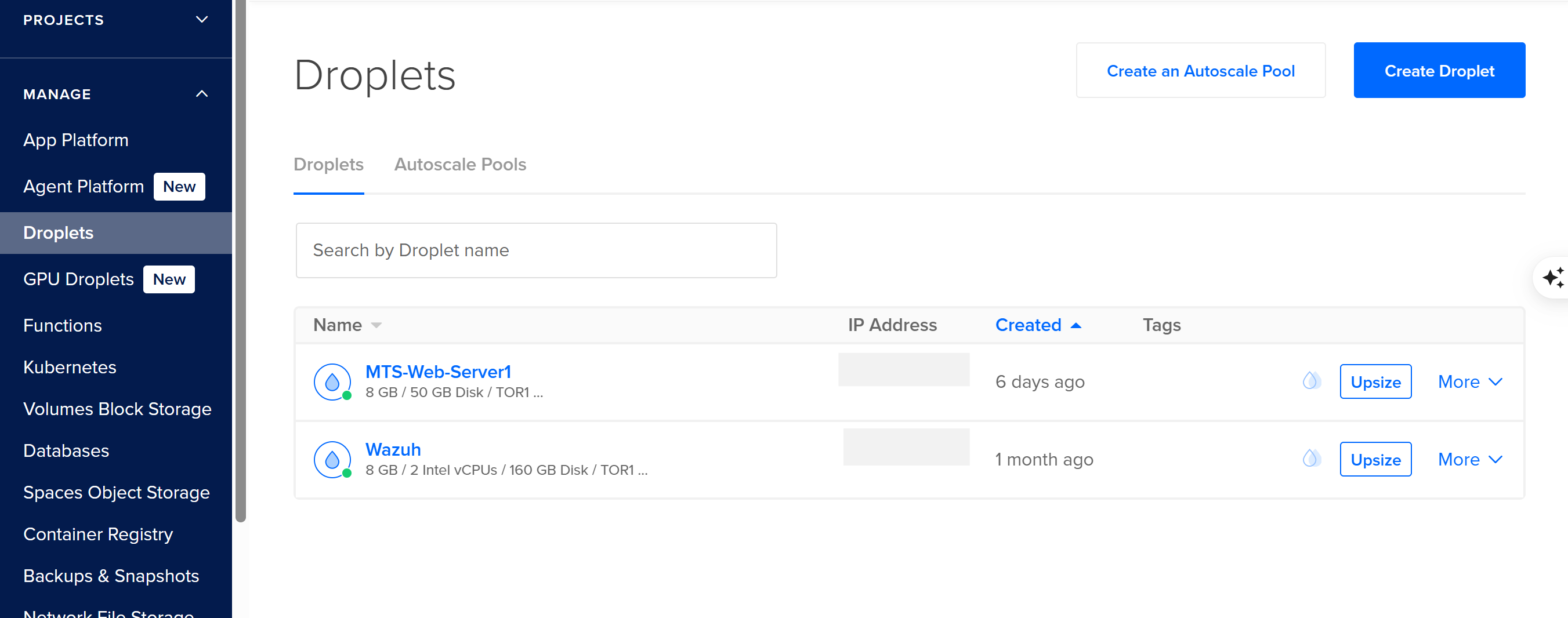The height and width of the screenshot is (618, 1568).
Task: Click the '6 days ago' created value
Action: (1040, 382)
